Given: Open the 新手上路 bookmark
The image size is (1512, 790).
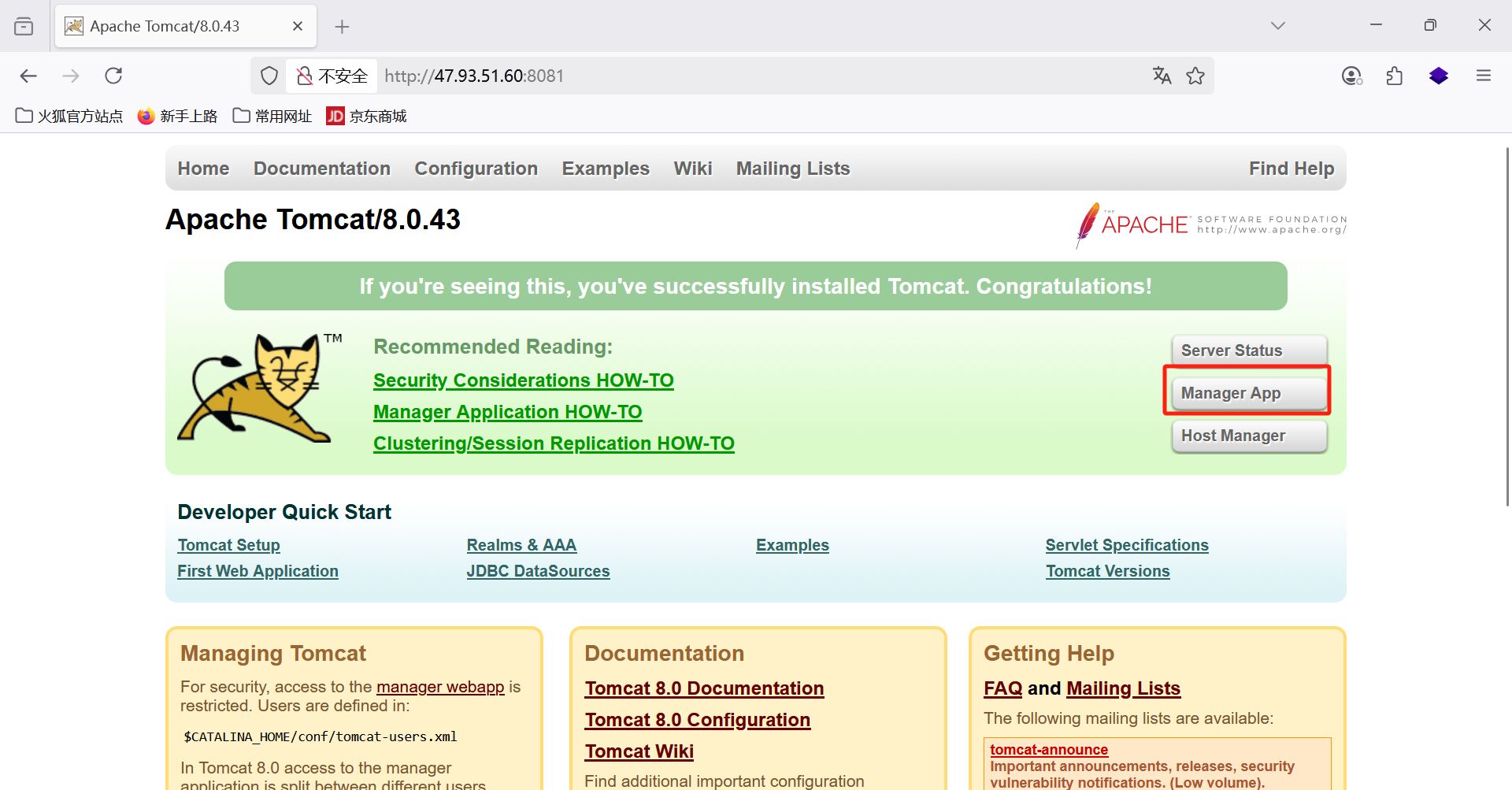Looking at the screenshot, I should click(x=177, y=117).
